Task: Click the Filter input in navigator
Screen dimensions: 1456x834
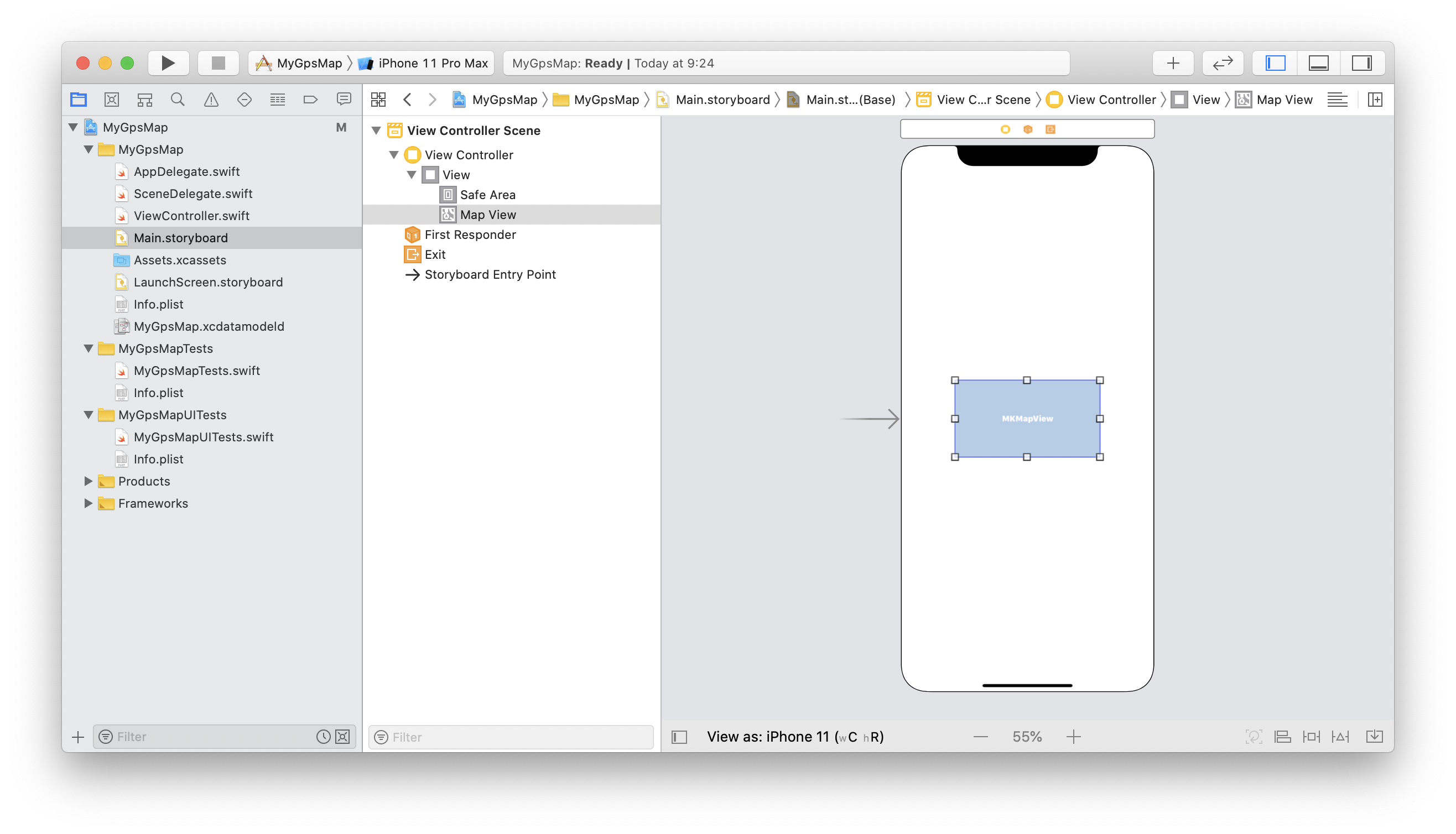Action: pos(210,736)
